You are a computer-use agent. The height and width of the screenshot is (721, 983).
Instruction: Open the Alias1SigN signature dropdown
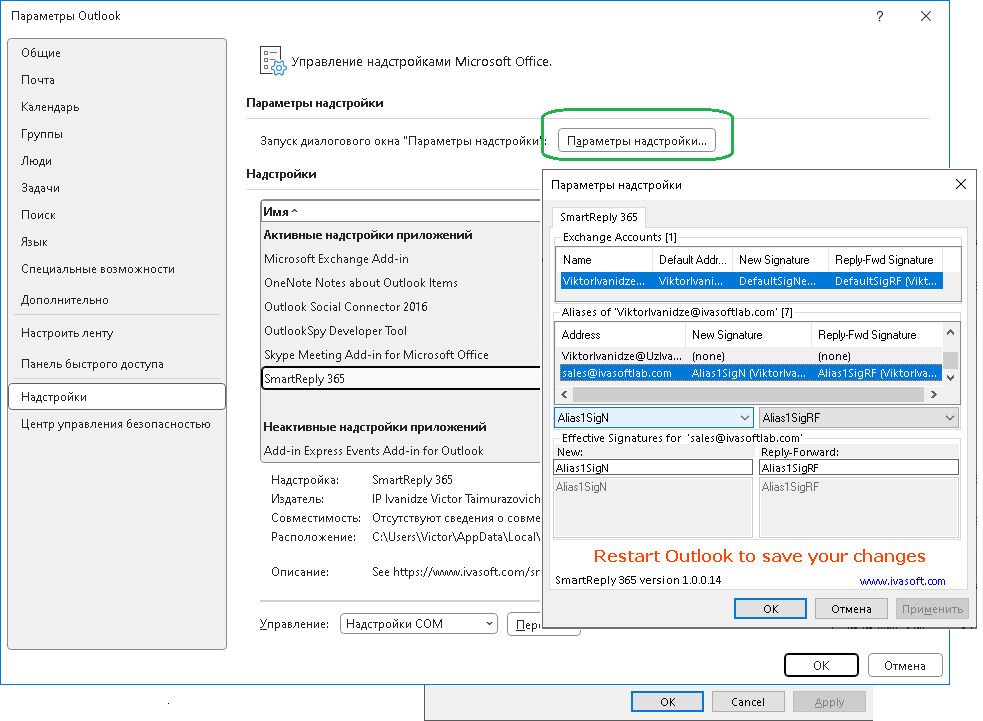(653, 418)
